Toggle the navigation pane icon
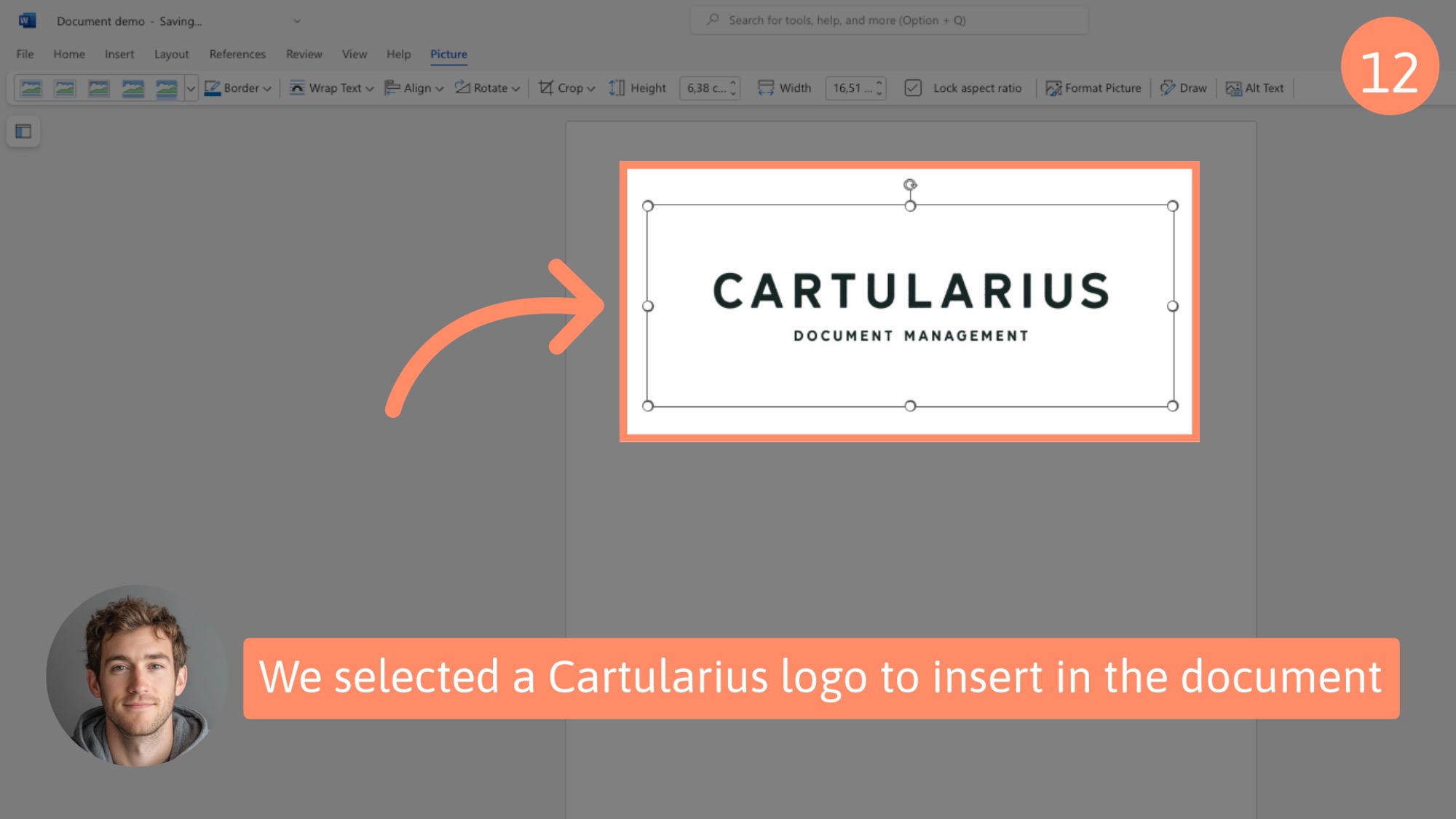 point(23,131)
